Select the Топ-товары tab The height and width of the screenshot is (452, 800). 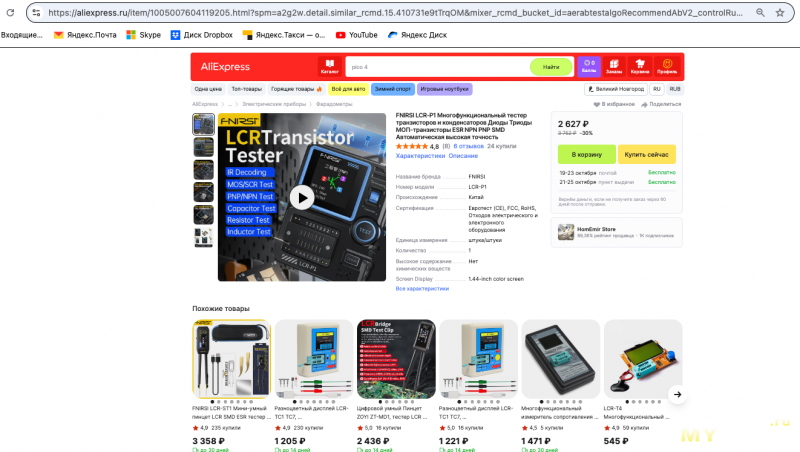click(x=246, y=89)
